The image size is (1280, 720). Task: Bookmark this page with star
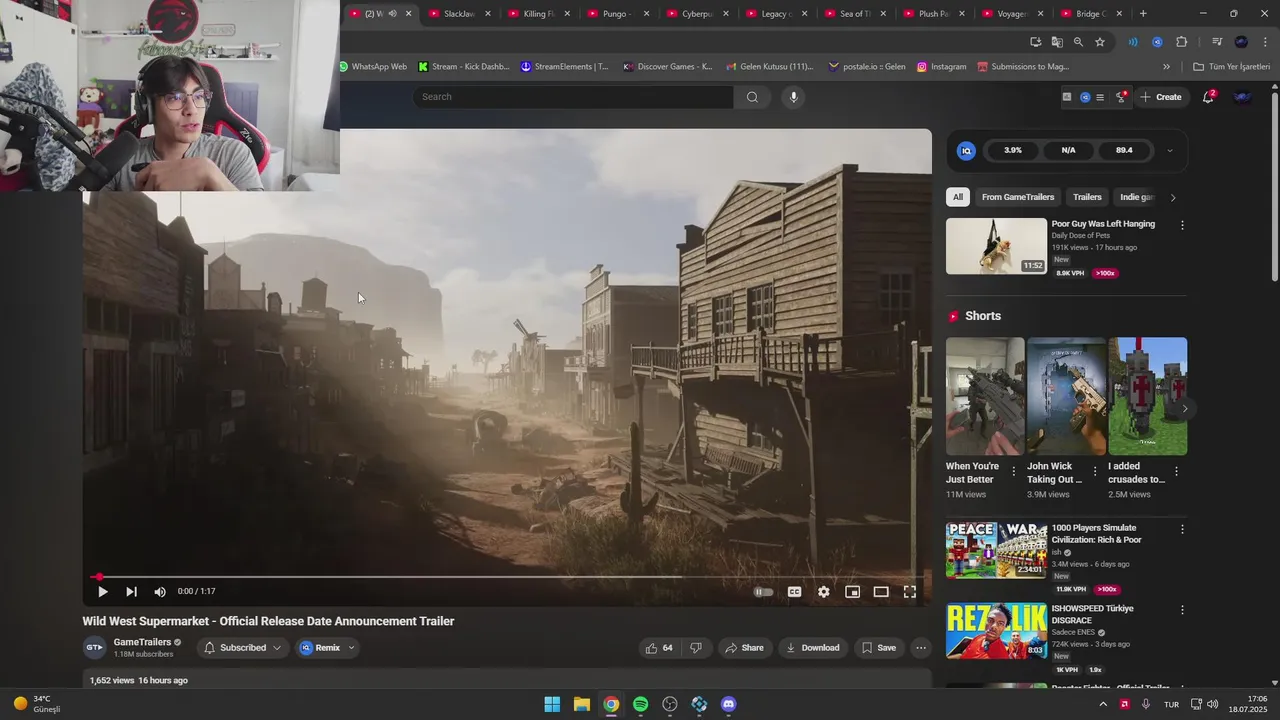[1100, 42]
